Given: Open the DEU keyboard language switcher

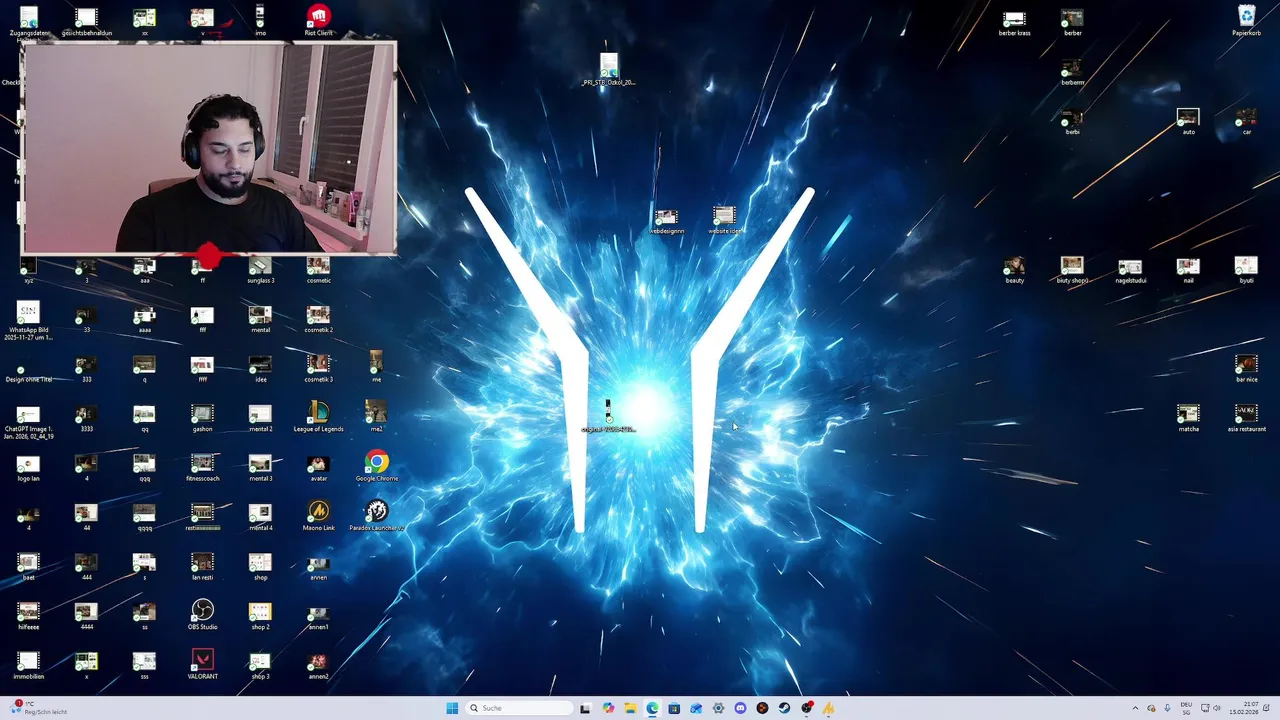Looking at the screenshot, I should [x=1186, y=708].
